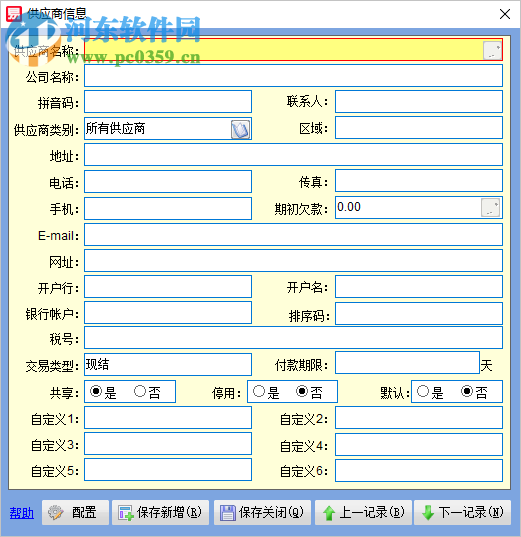Click the 配置 button
521x537 pixels.
(75, 513)
